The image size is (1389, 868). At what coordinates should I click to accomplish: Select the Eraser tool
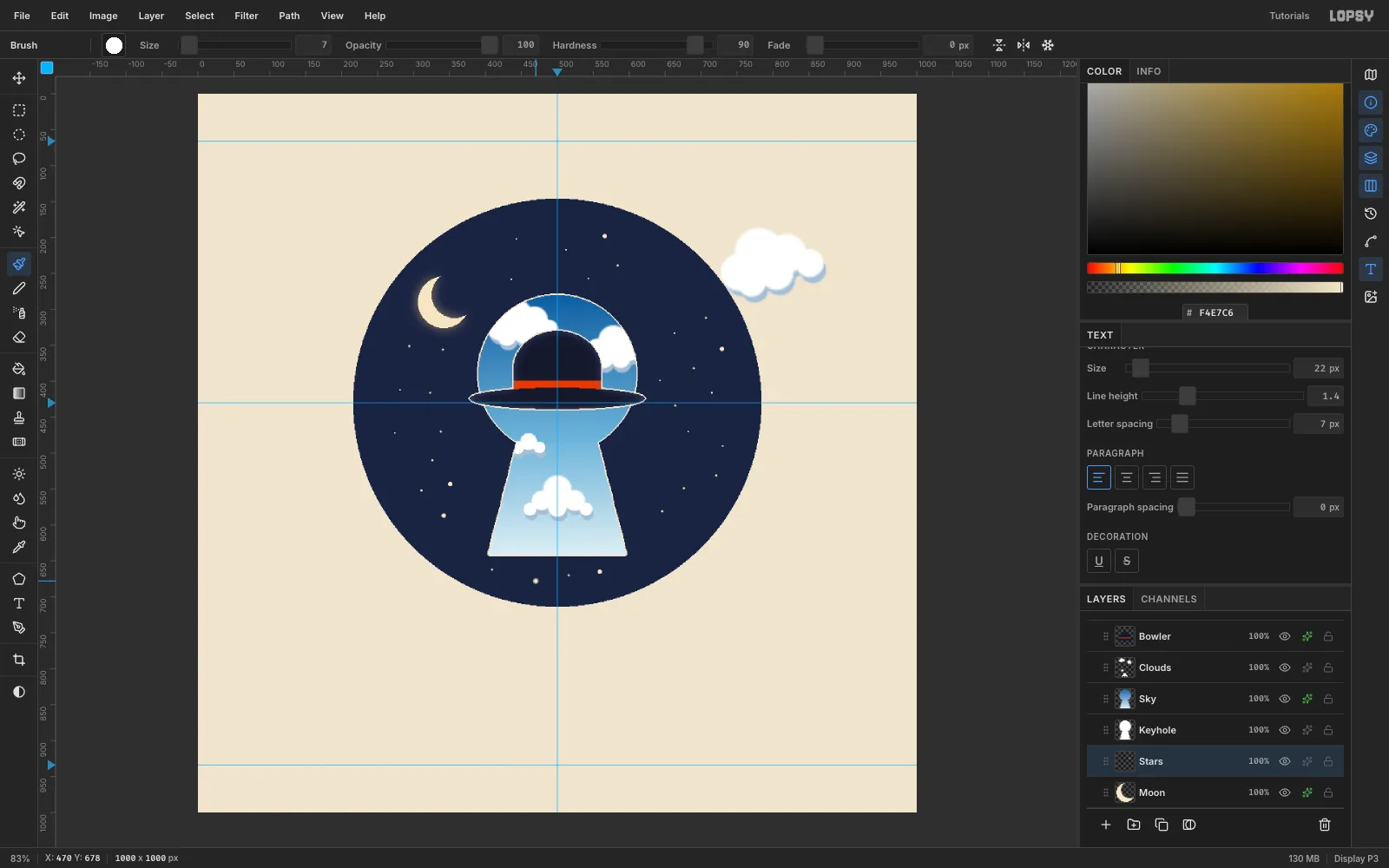click(19, 337)
